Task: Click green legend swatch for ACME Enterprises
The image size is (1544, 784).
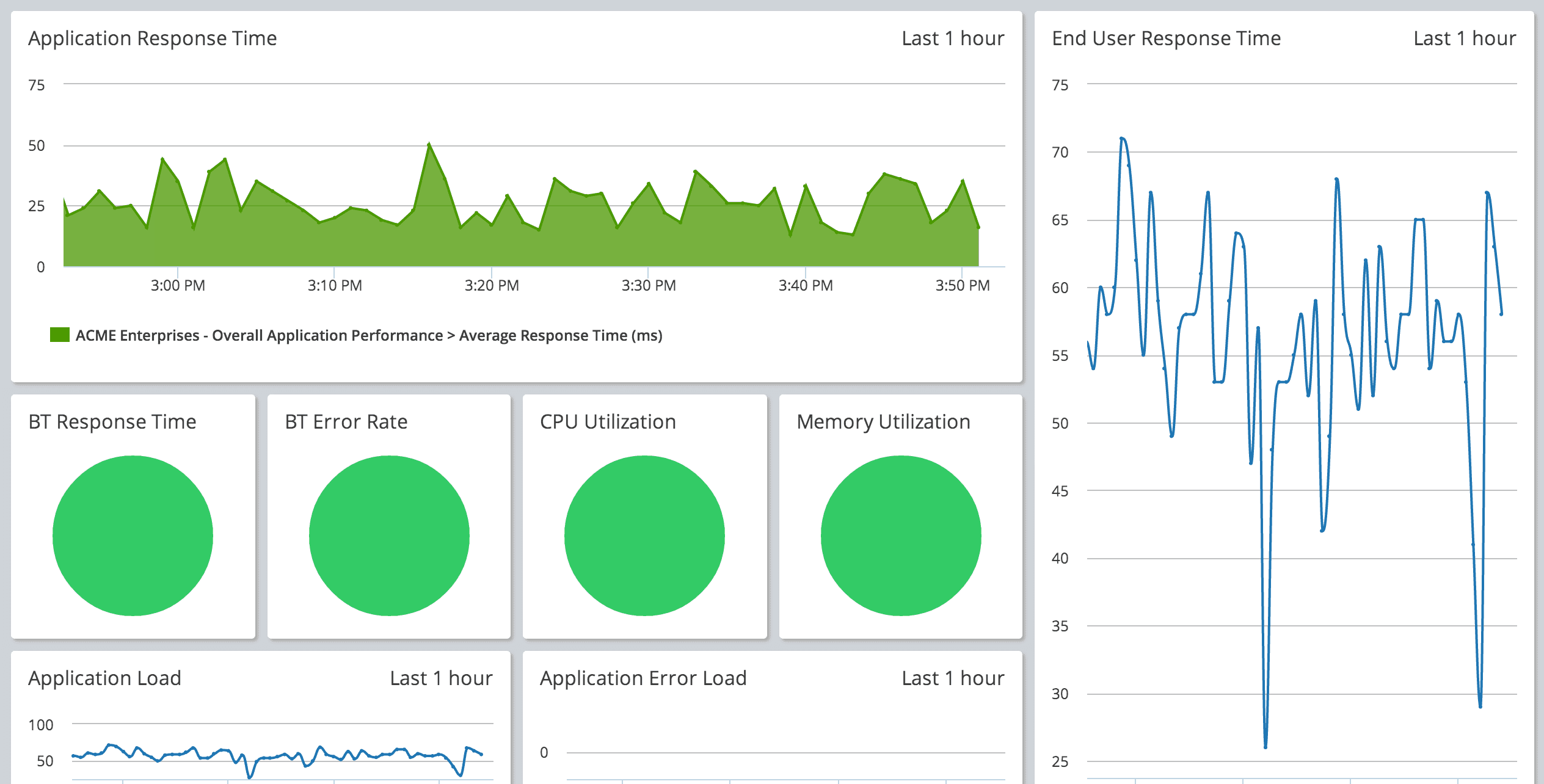Action: (x=60, y=335)
